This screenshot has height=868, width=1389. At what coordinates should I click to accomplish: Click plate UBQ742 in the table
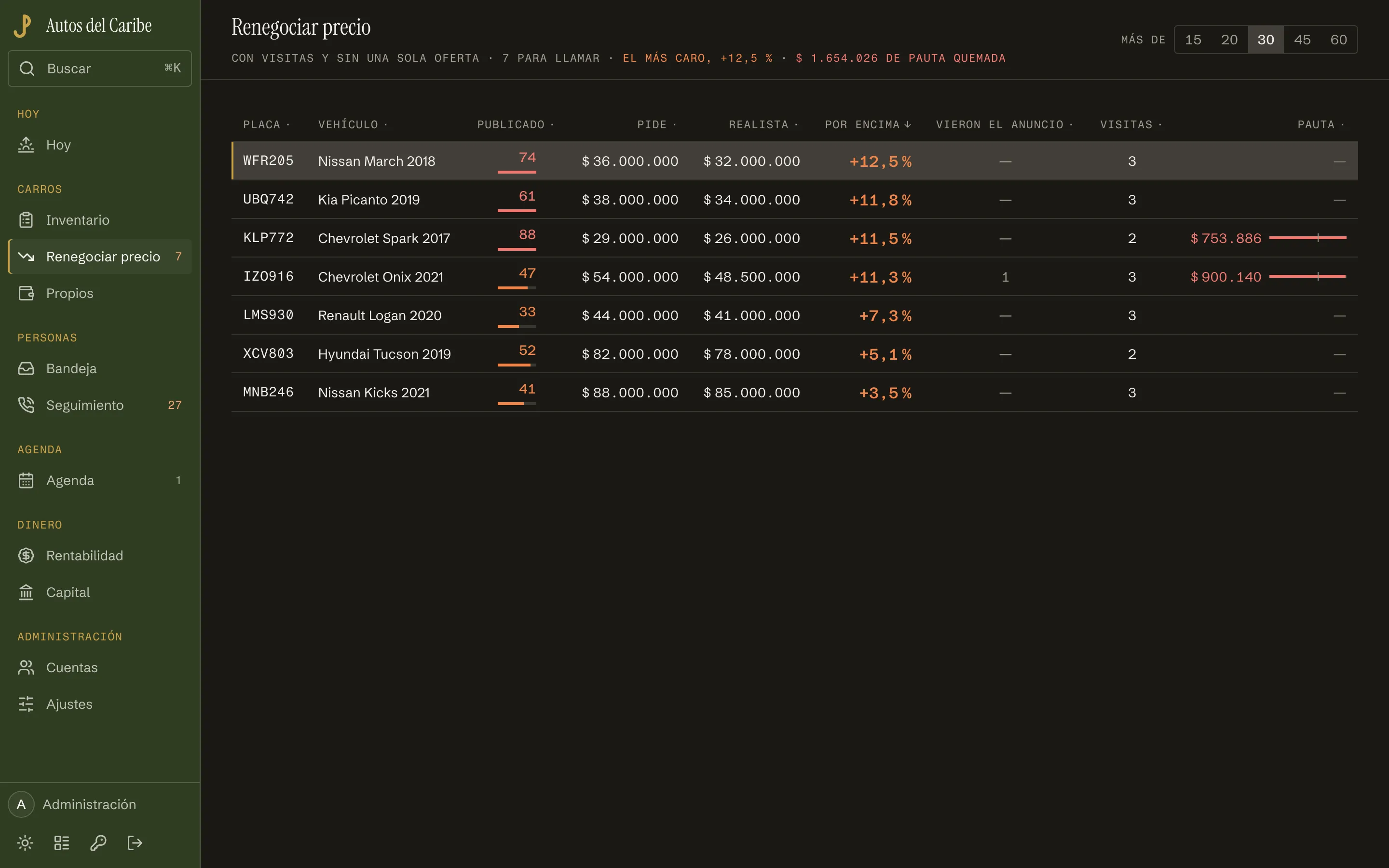click(268, 199)
